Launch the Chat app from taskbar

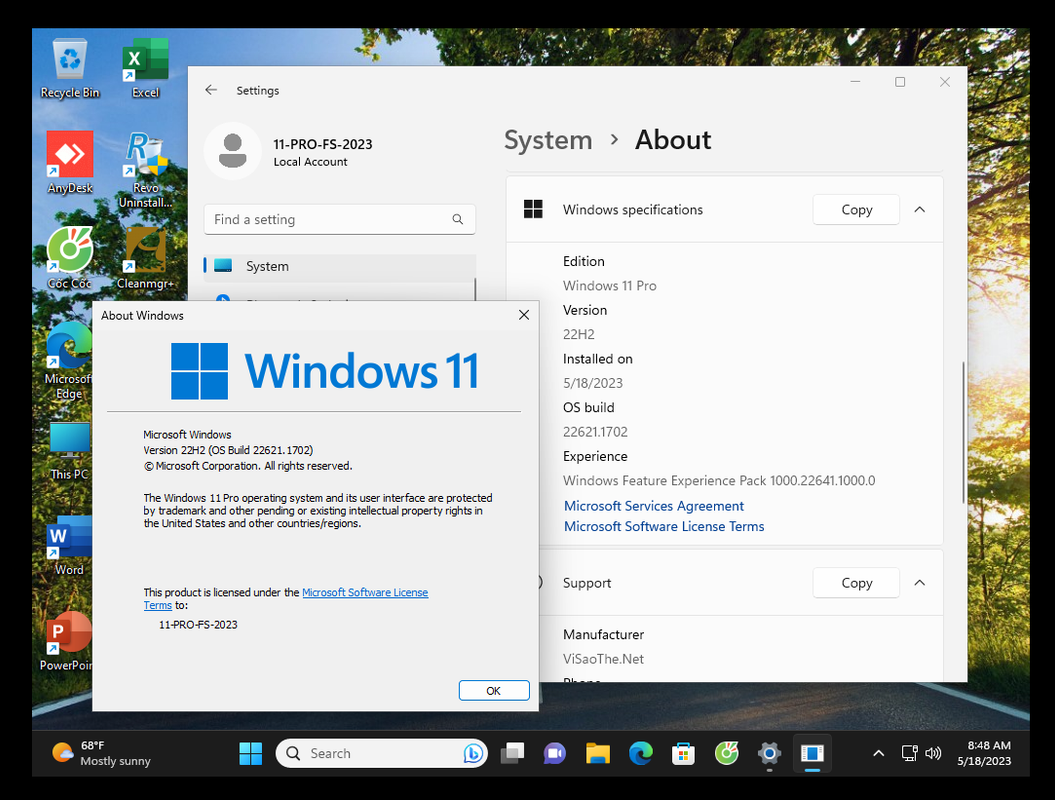[555, 754]
